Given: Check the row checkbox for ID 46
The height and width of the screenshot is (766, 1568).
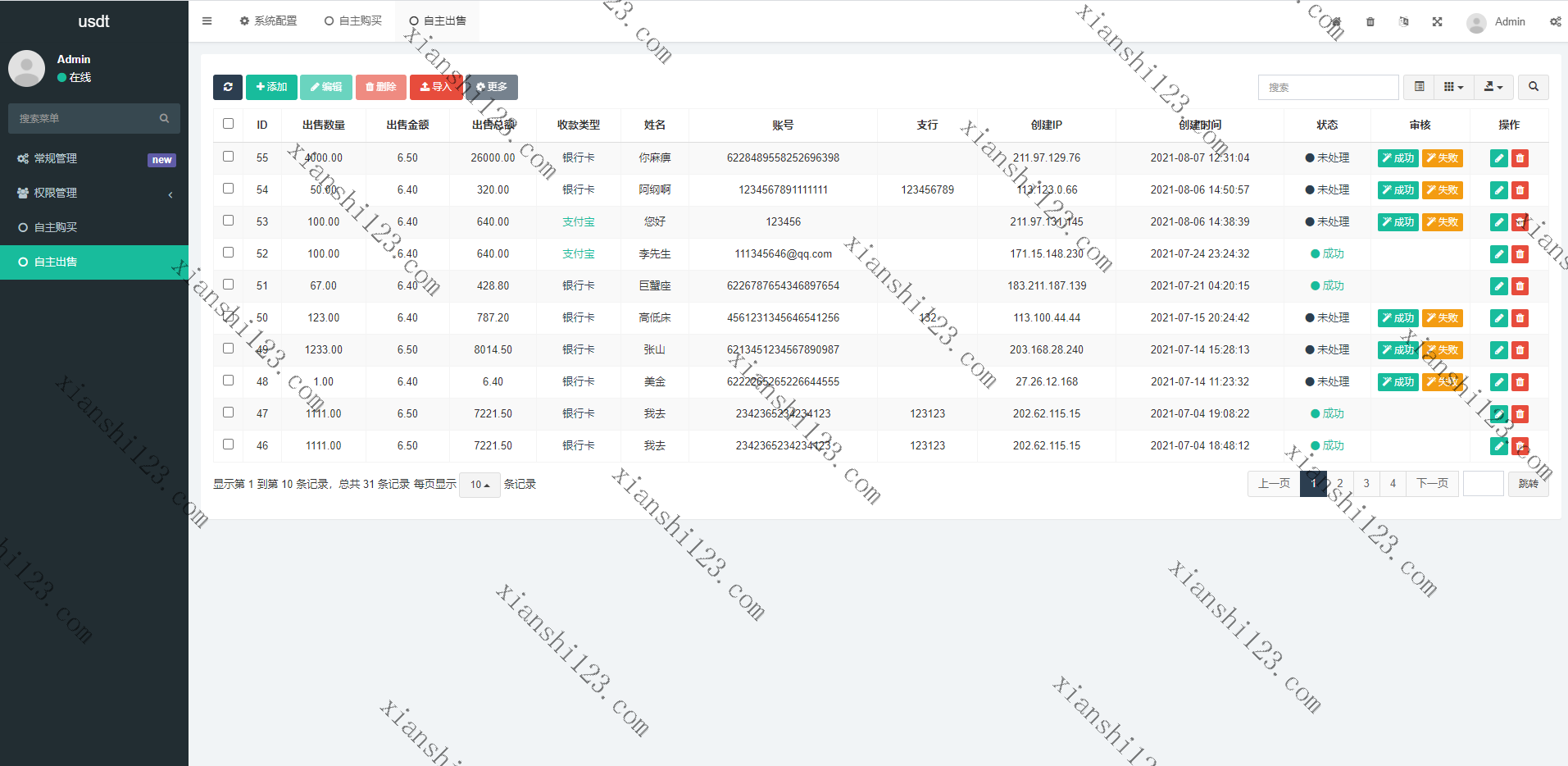Looking at the screenshot, I should [228, 445].
